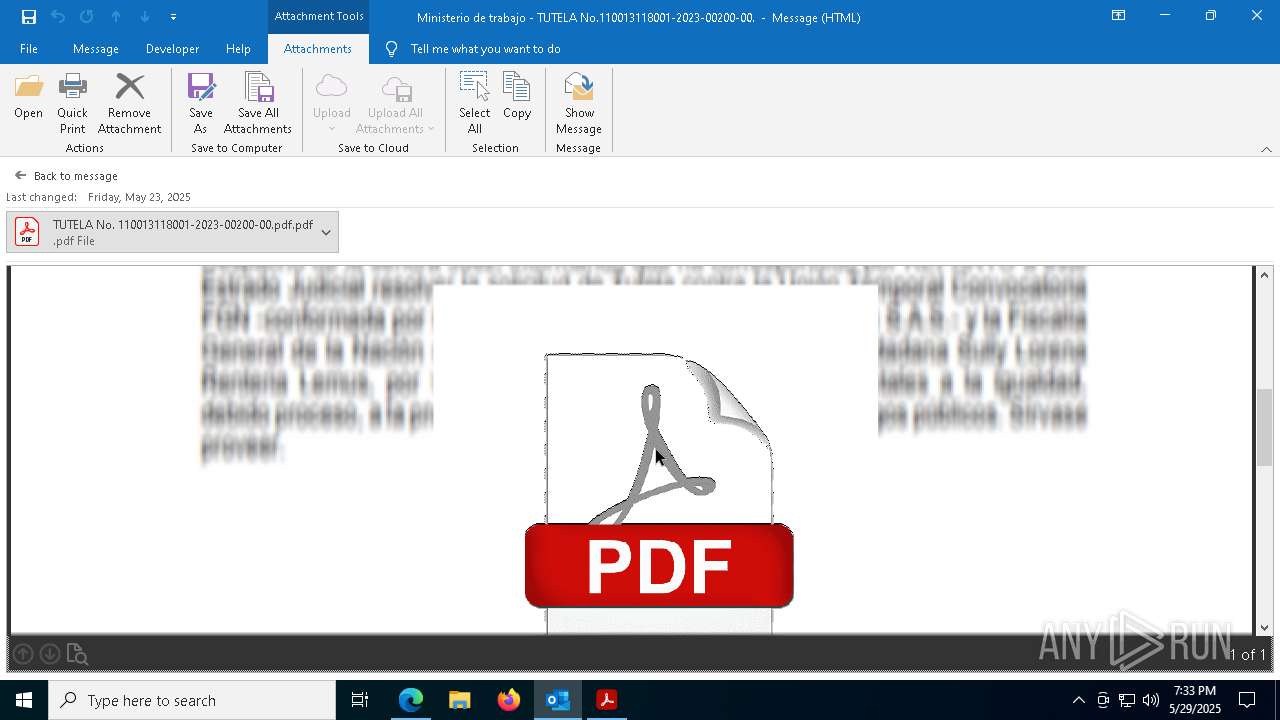Click the 1 of 1 page indicator
The image size is (1280, 720).
pos(1247,655)
